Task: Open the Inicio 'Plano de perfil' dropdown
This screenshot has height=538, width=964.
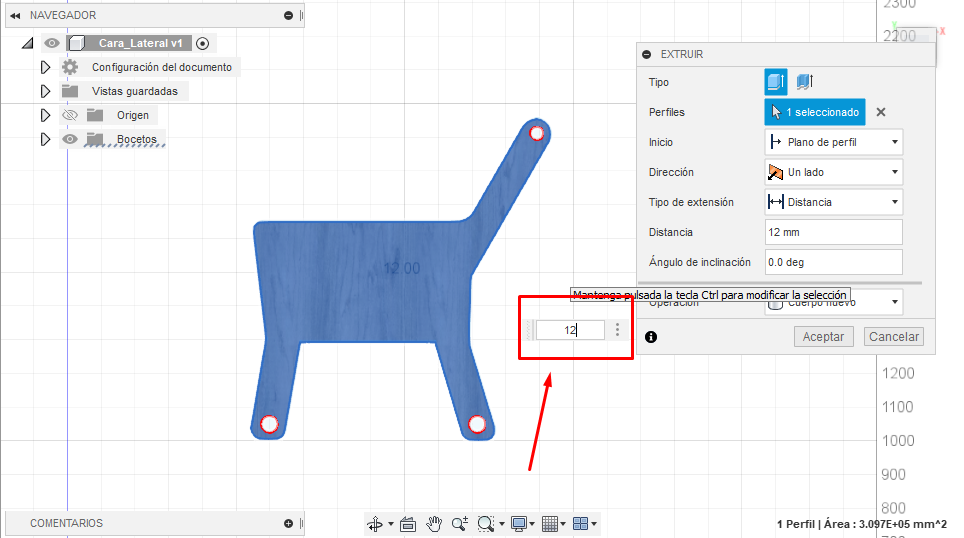Action: click(834, 142)
